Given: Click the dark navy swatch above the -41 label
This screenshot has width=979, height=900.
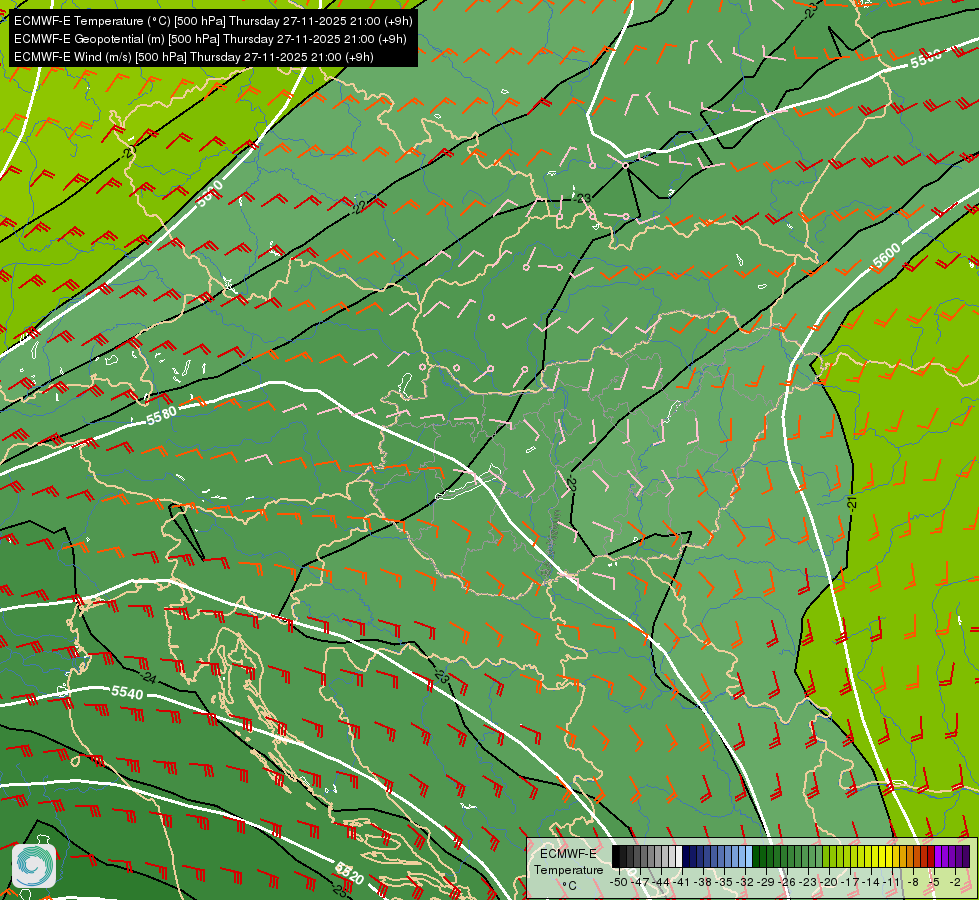Looking at the screenshot, I should tap(686, 856).
